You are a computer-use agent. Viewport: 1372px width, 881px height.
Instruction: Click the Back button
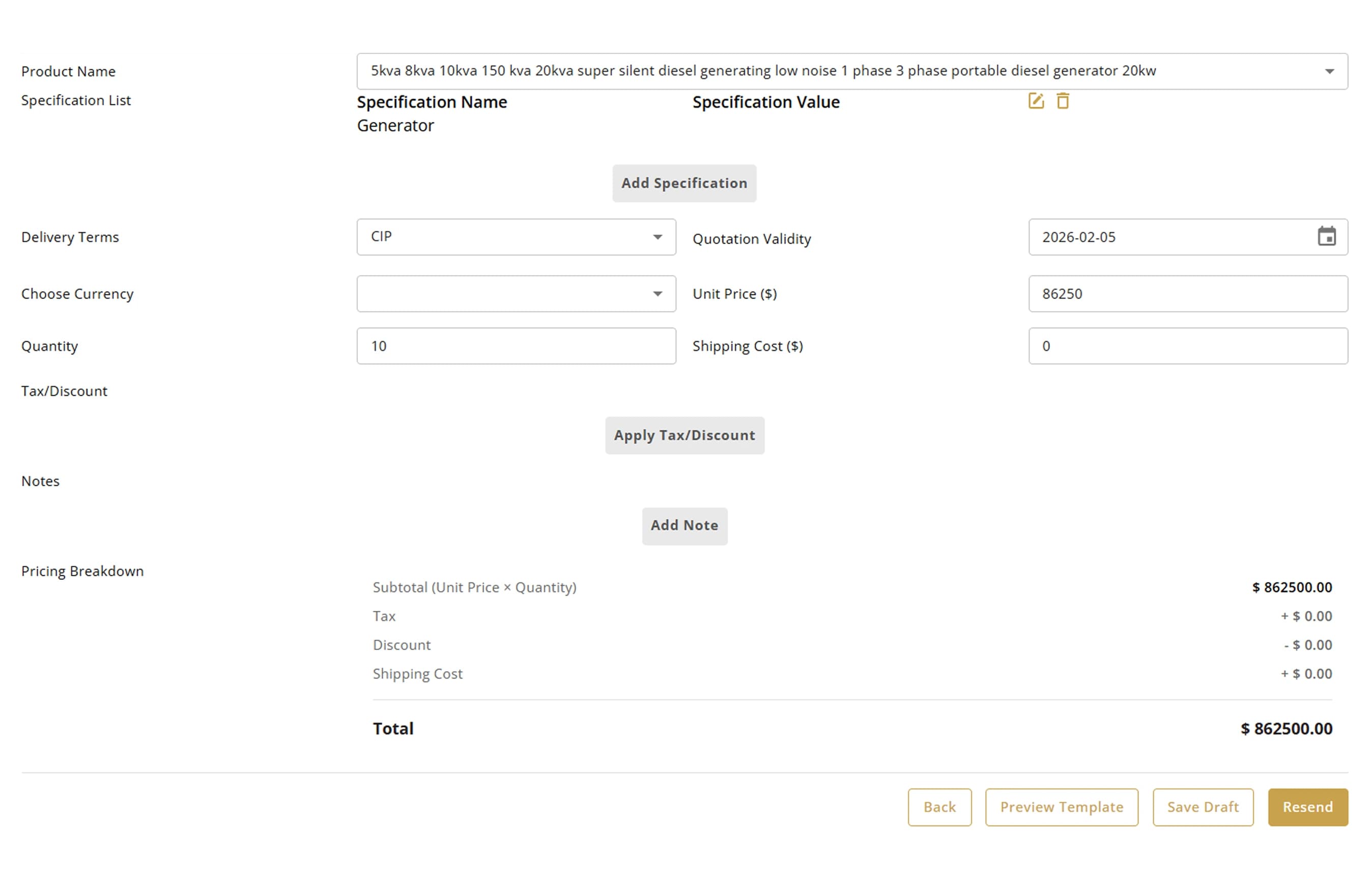(939, 807)
